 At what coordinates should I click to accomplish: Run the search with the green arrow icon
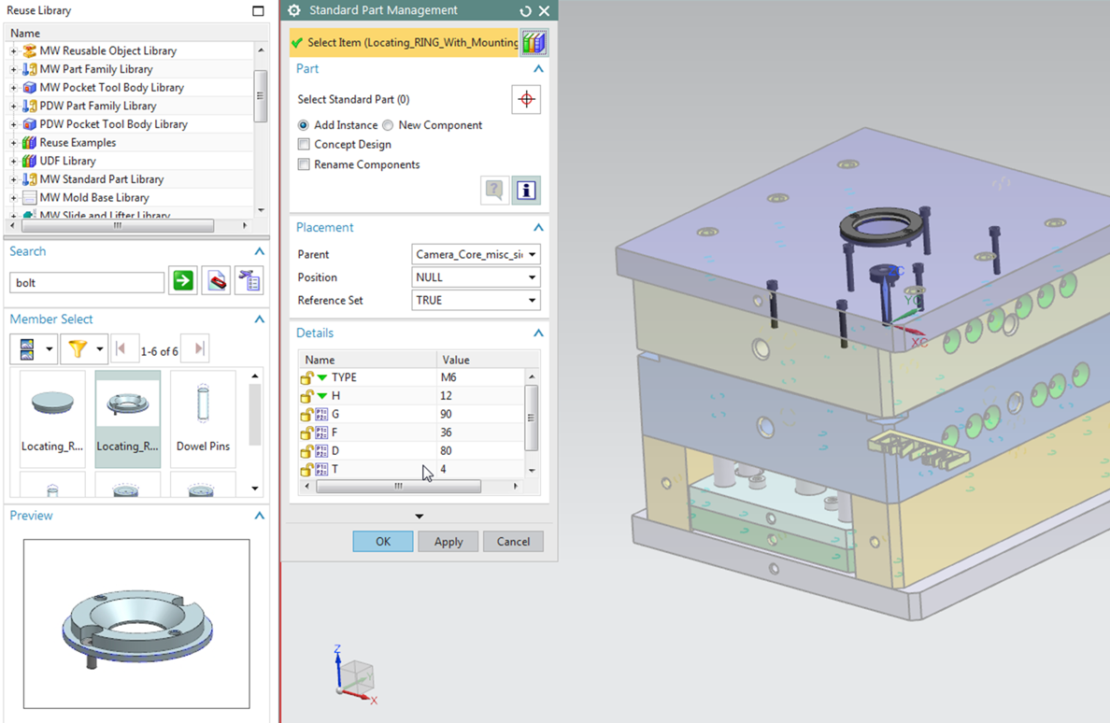[x=182, y=281]
